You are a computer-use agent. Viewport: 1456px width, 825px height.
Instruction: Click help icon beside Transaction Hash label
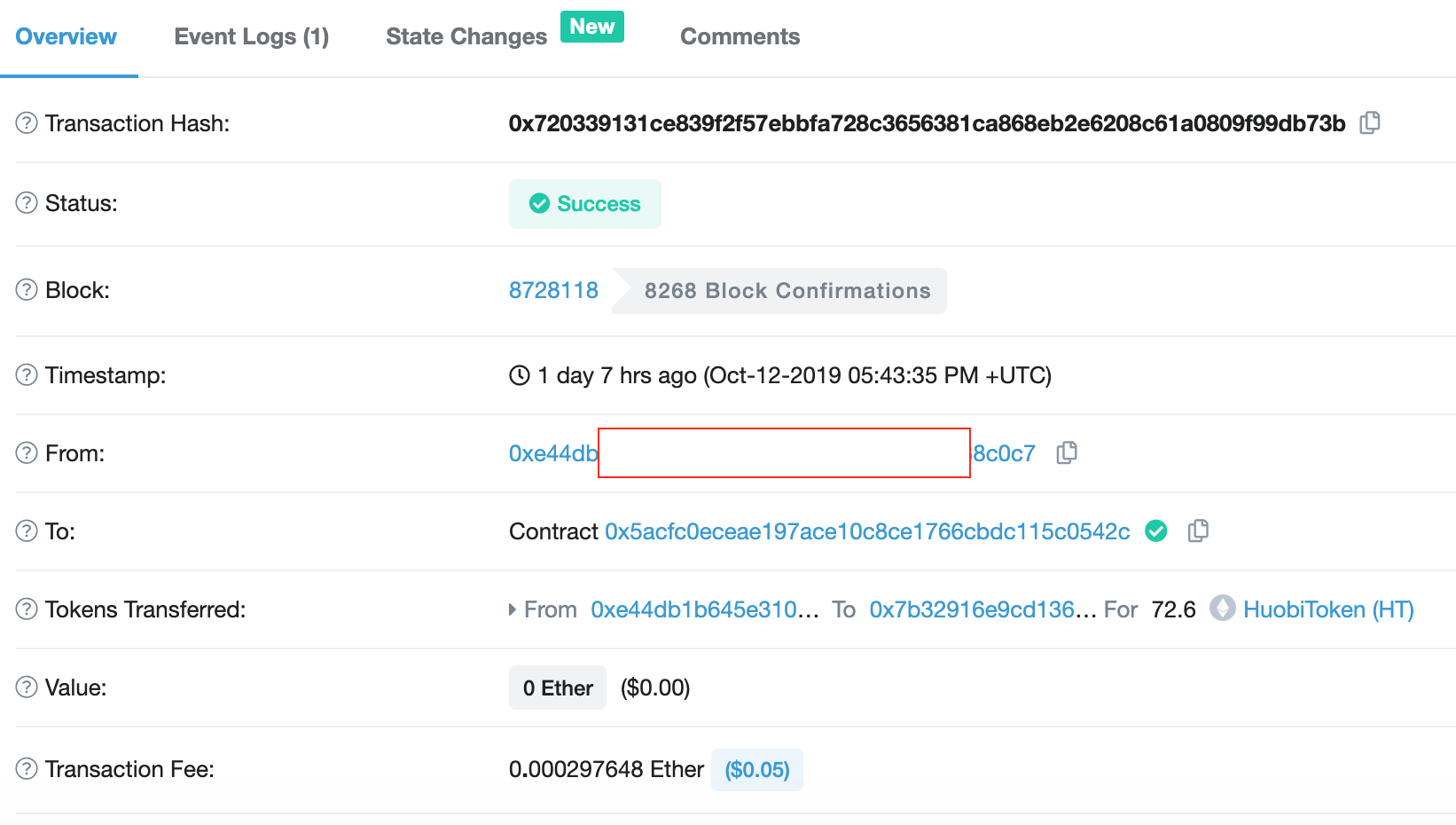(27, 122)
